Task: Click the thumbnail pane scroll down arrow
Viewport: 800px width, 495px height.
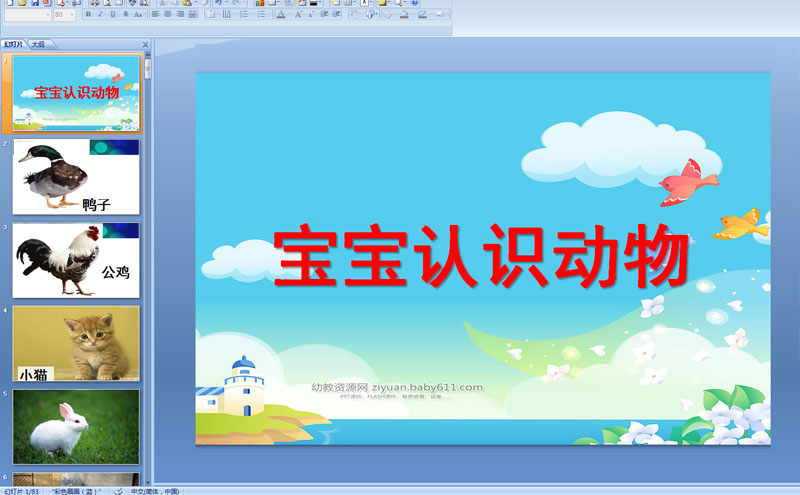Action: 148,482
